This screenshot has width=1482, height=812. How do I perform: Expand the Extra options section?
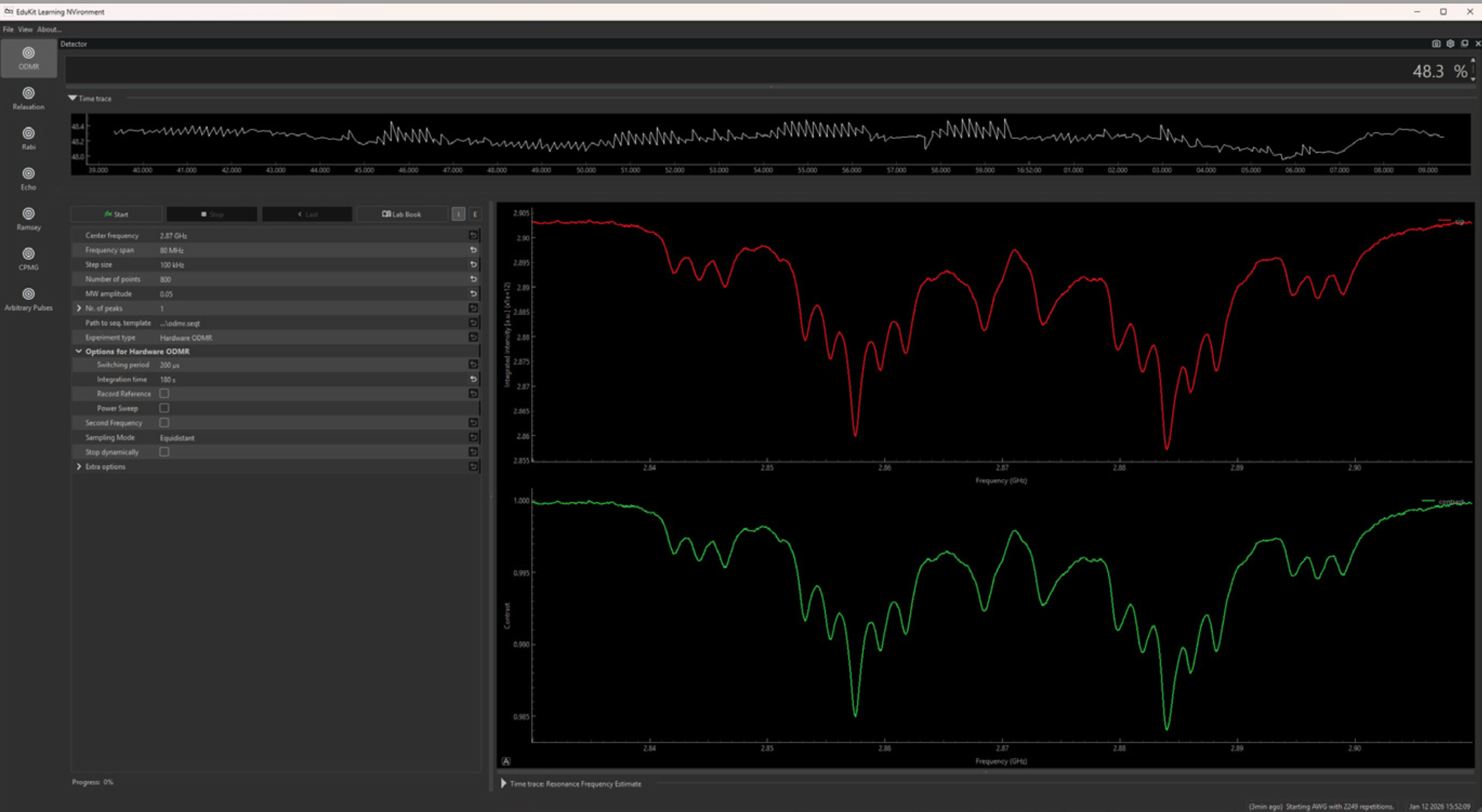[79, 466]
